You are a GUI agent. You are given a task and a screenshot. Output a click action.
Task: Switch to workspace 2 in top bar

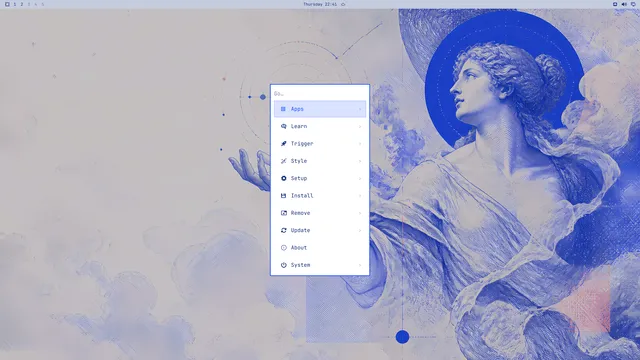(x=22, y=4)
